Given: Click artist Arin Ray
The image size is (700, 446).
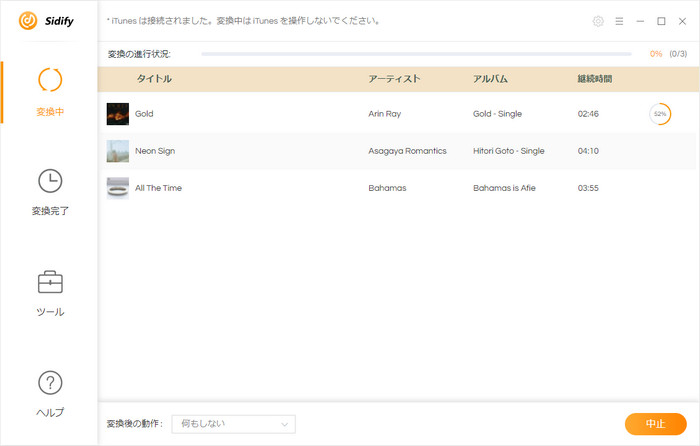Looking at the screenshot, I should click(x=384, y=114).
